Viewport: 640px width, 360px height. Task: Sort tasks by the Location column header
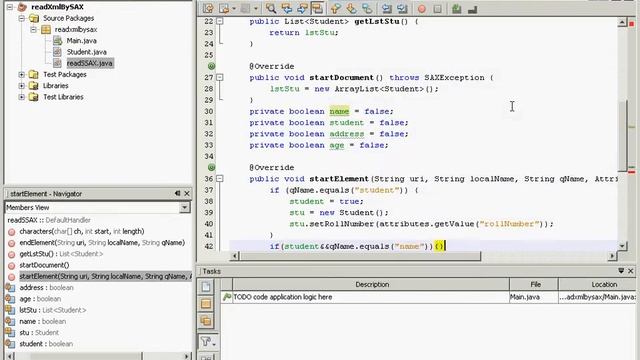coord(598,284)
